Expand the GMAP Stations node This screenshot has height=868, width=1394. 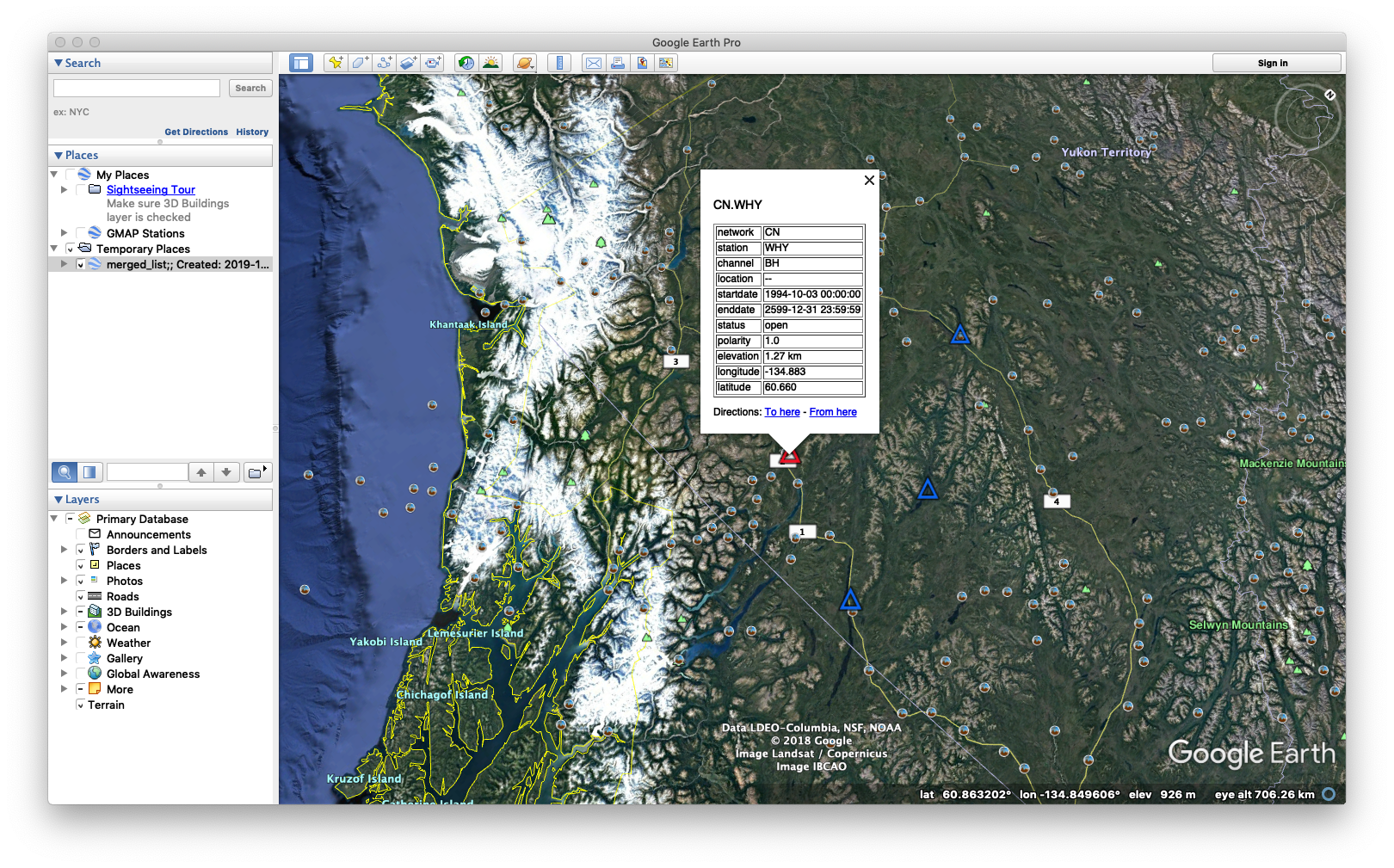64,233
